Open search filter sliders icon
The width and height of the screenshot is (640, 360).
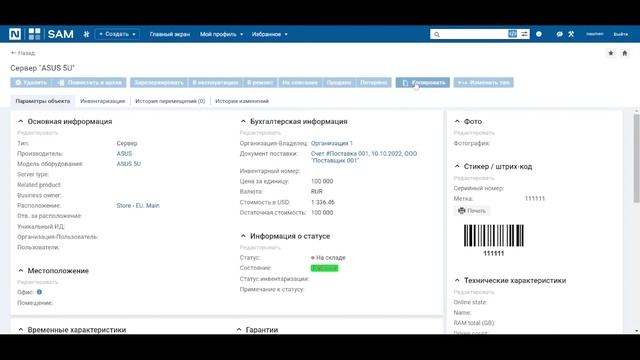pyautogui.click(x=524, y=34)
